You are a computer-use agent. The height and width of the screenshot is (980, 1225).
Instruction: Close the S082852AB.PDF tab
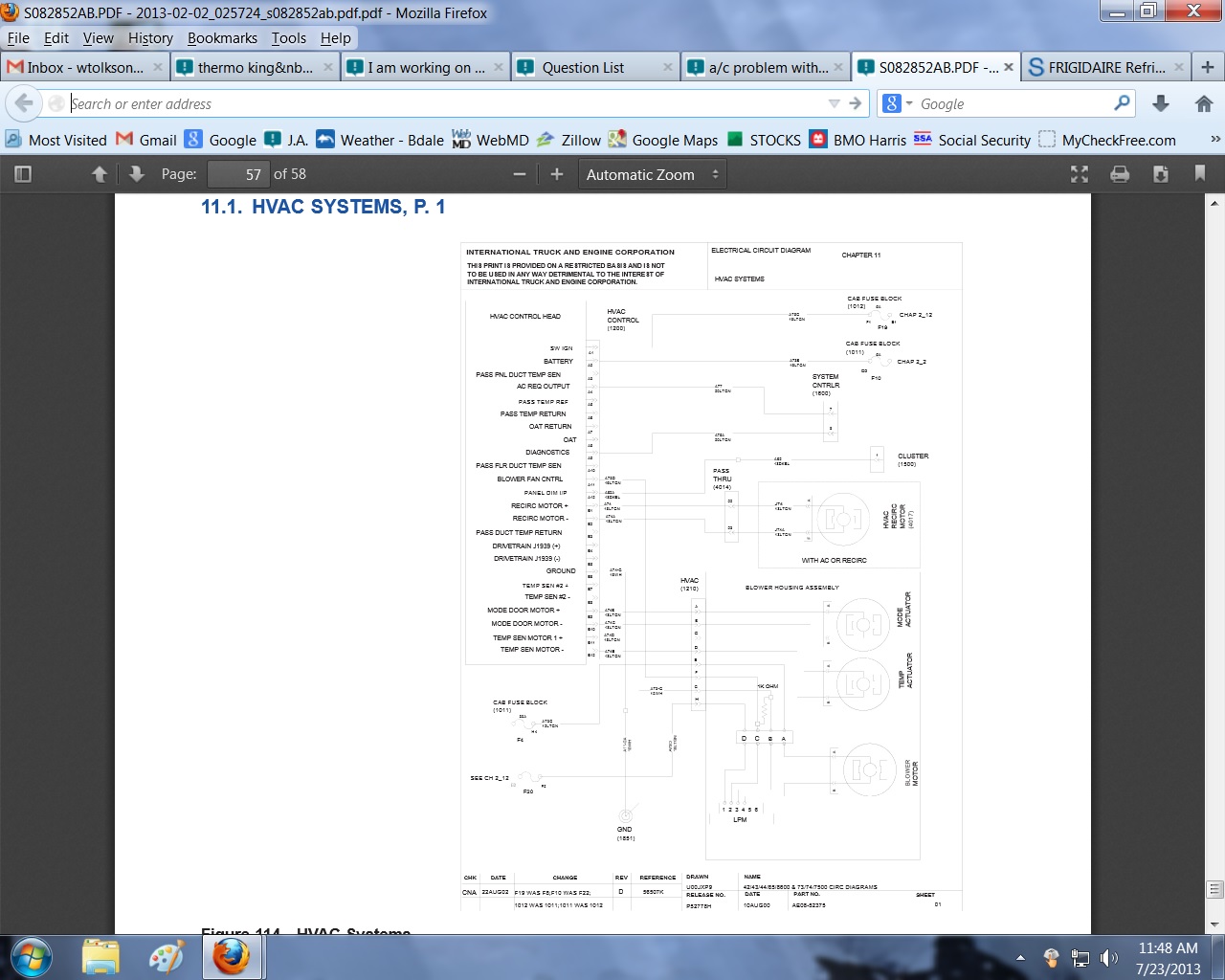1009,67
